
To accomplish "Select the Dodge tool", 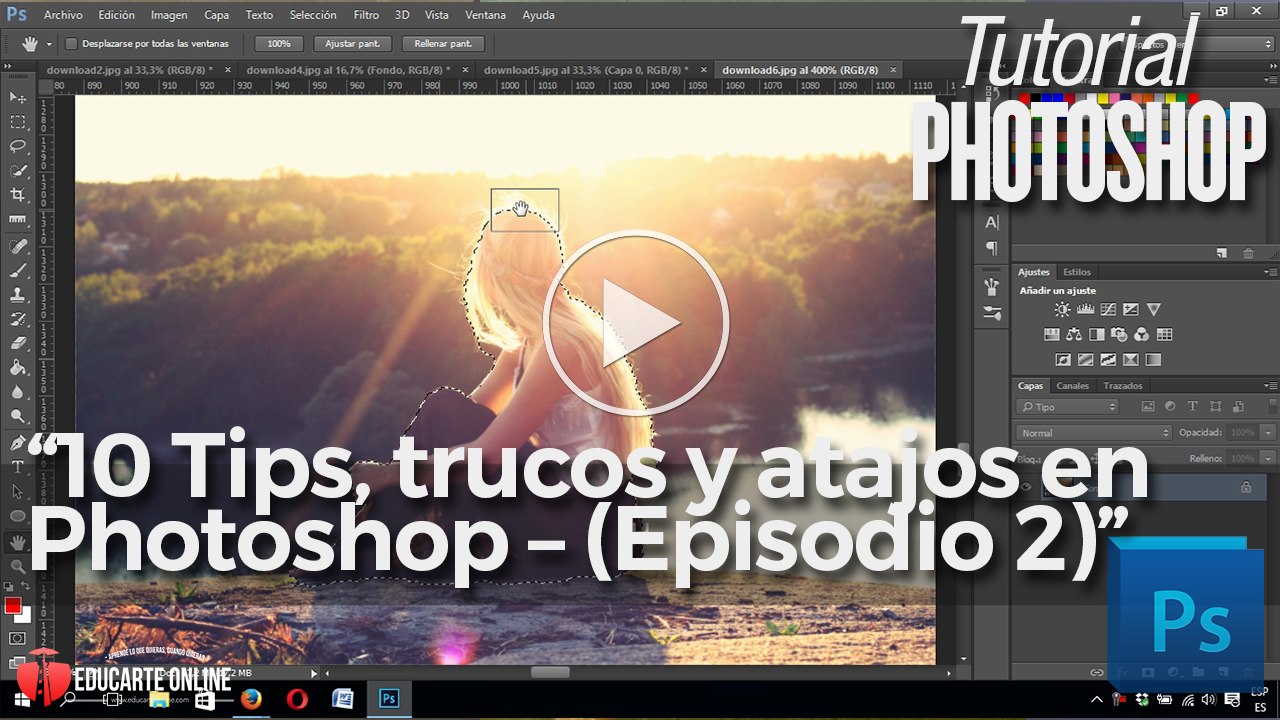I will (18, 416).
